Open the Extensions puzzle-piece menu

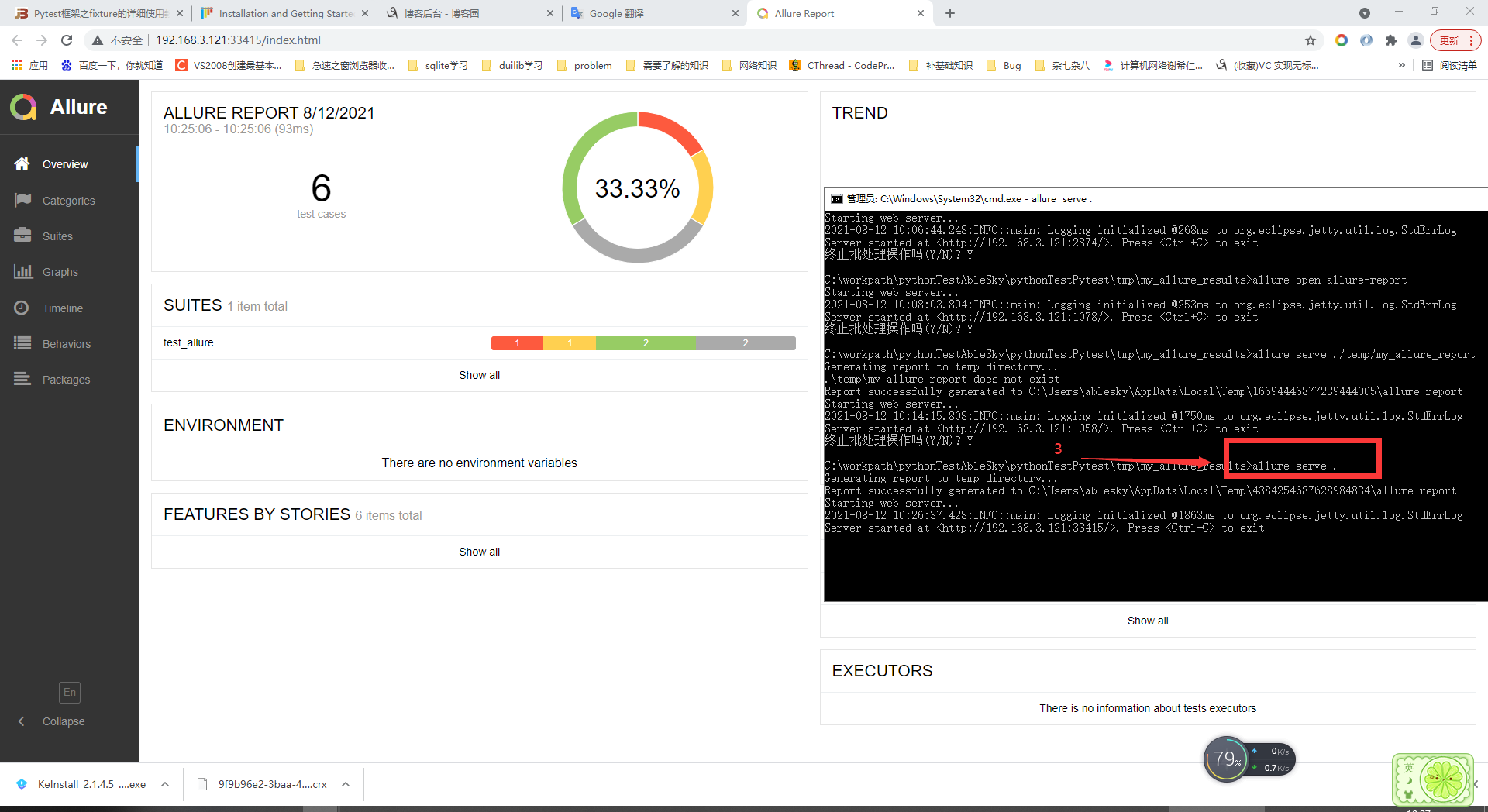[x=1391, y=40]
